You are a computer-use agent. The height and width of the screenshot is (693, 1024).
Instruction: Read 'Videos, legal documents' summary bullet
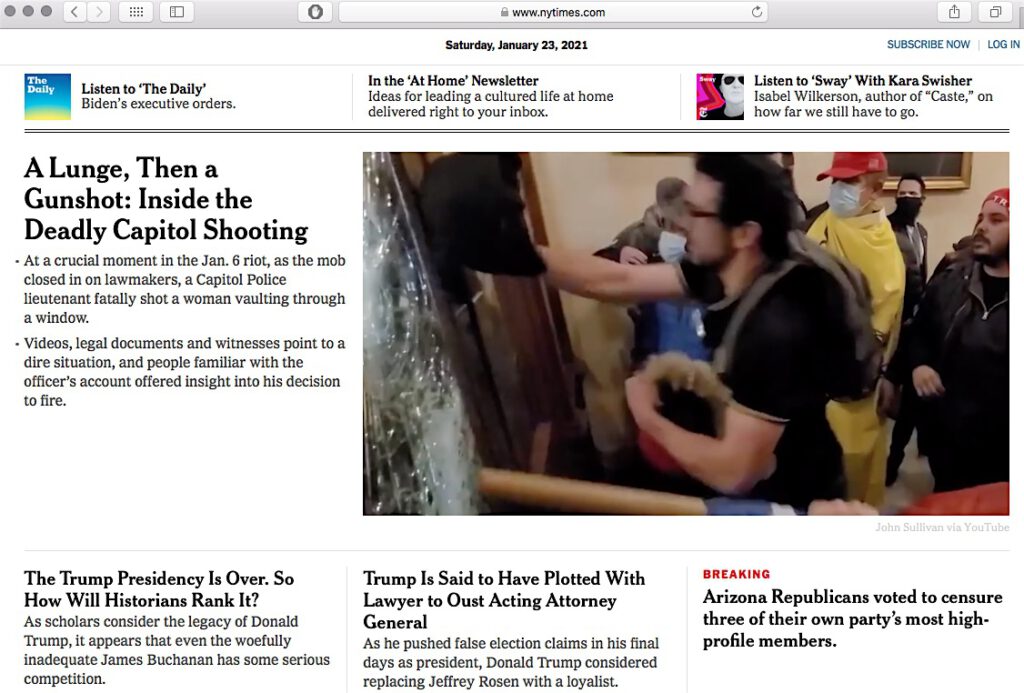[x=184, y=372]
